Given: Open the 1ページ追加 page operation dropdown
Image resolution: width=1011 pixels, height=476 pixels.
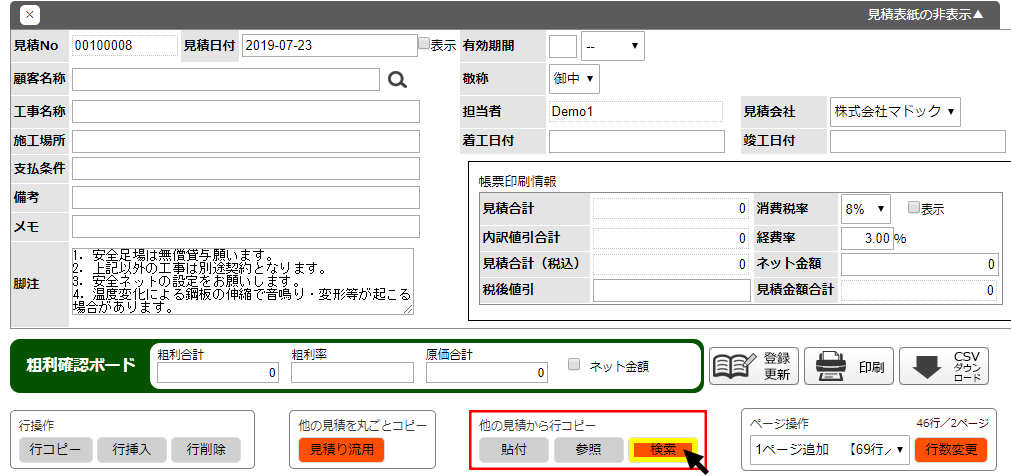Looking at the screenshot, I should point(829,450).
